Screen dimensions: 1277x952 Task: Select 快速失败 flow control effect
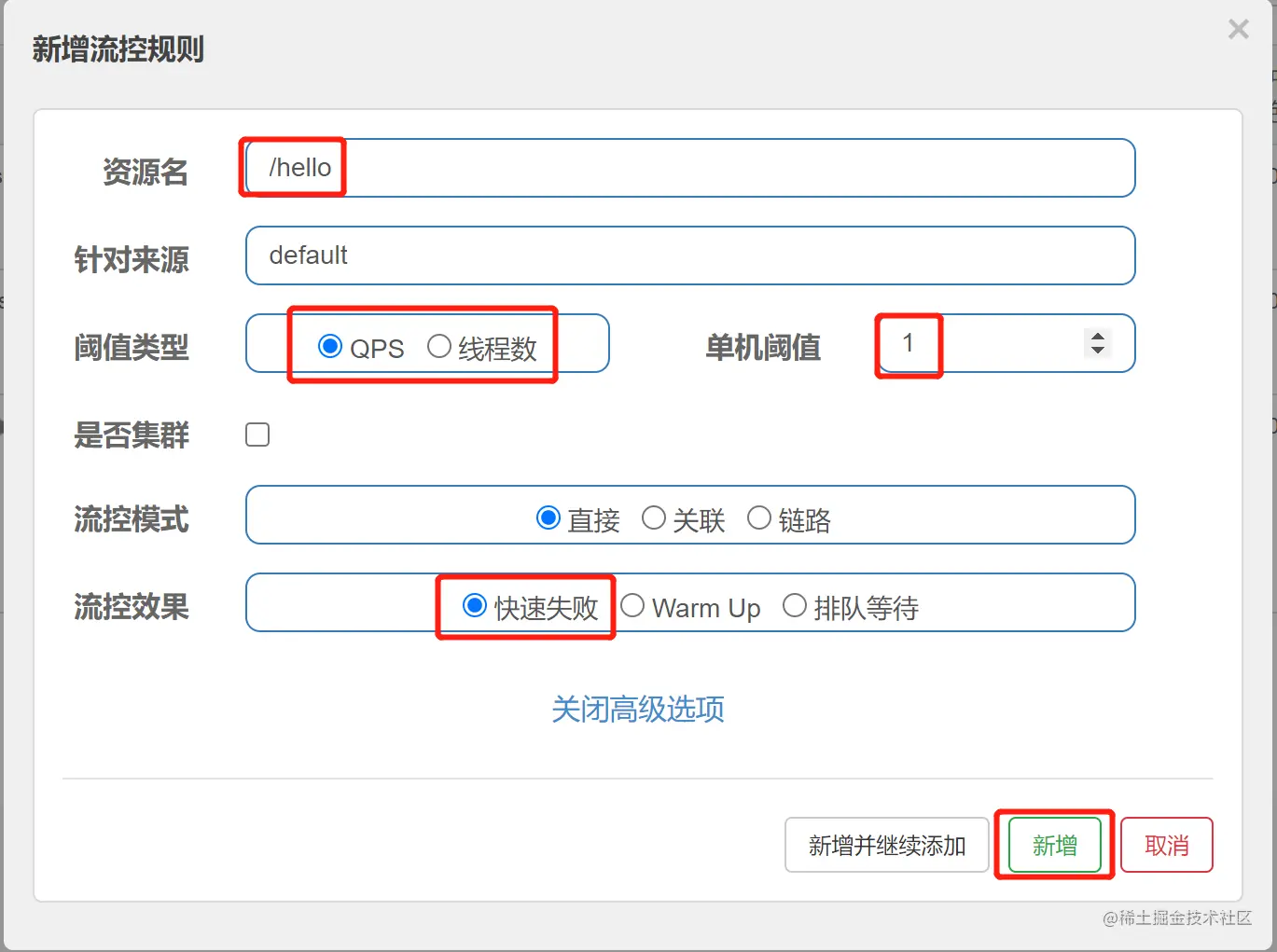pos(475,606)
